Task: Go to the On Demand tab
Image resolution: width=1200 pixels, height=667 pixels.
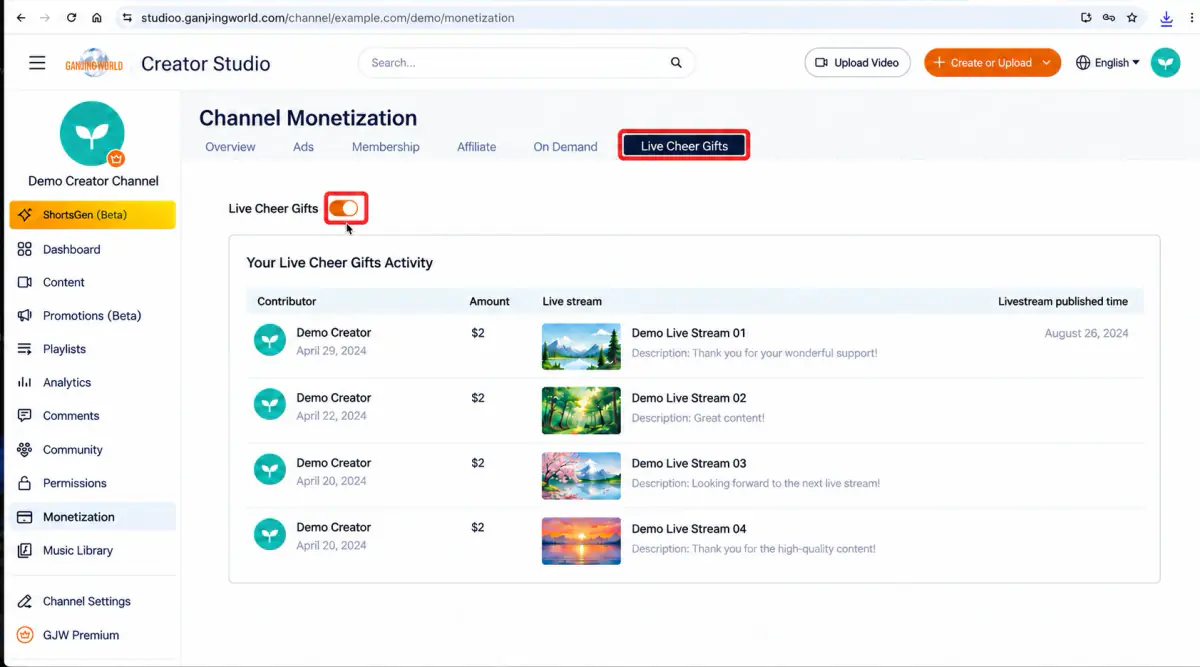Action: pyautogui.click(x=565, y=147)
